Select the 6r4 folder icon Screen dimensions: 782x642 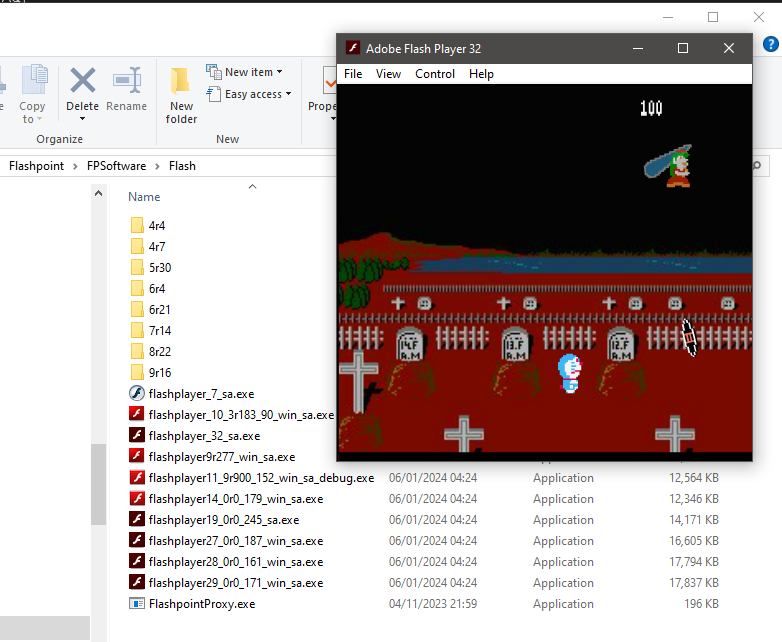pos(137,288)
